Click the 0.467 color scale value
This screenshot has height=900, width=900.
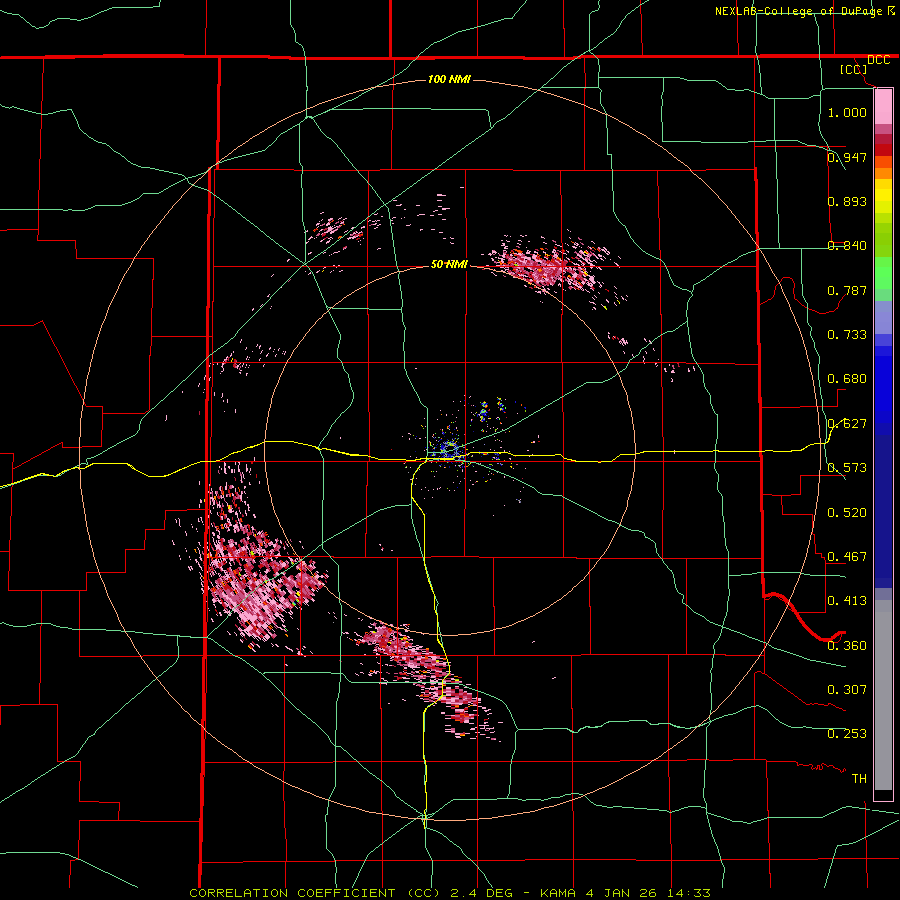pos(847,557)
